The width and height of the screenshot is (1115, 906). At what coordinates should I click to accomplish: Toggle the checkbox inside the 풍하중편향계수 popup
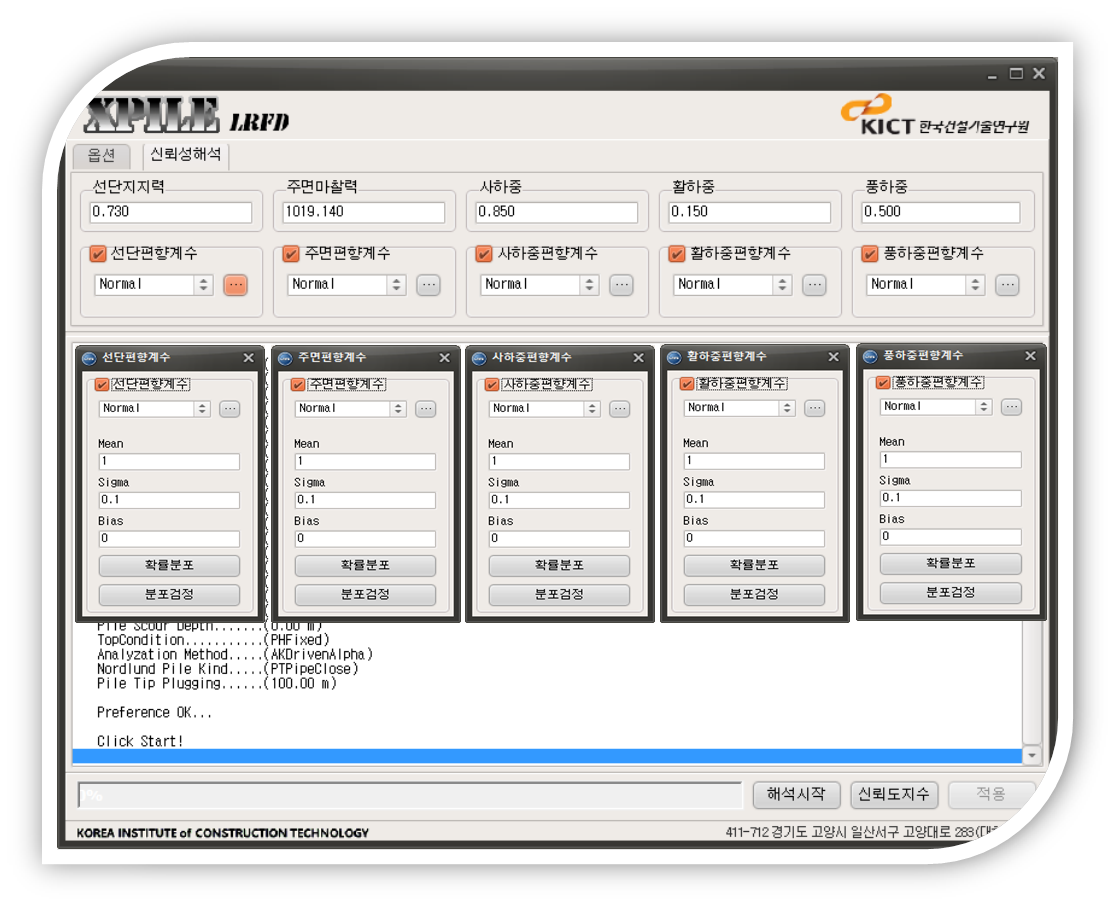point(882,383)
